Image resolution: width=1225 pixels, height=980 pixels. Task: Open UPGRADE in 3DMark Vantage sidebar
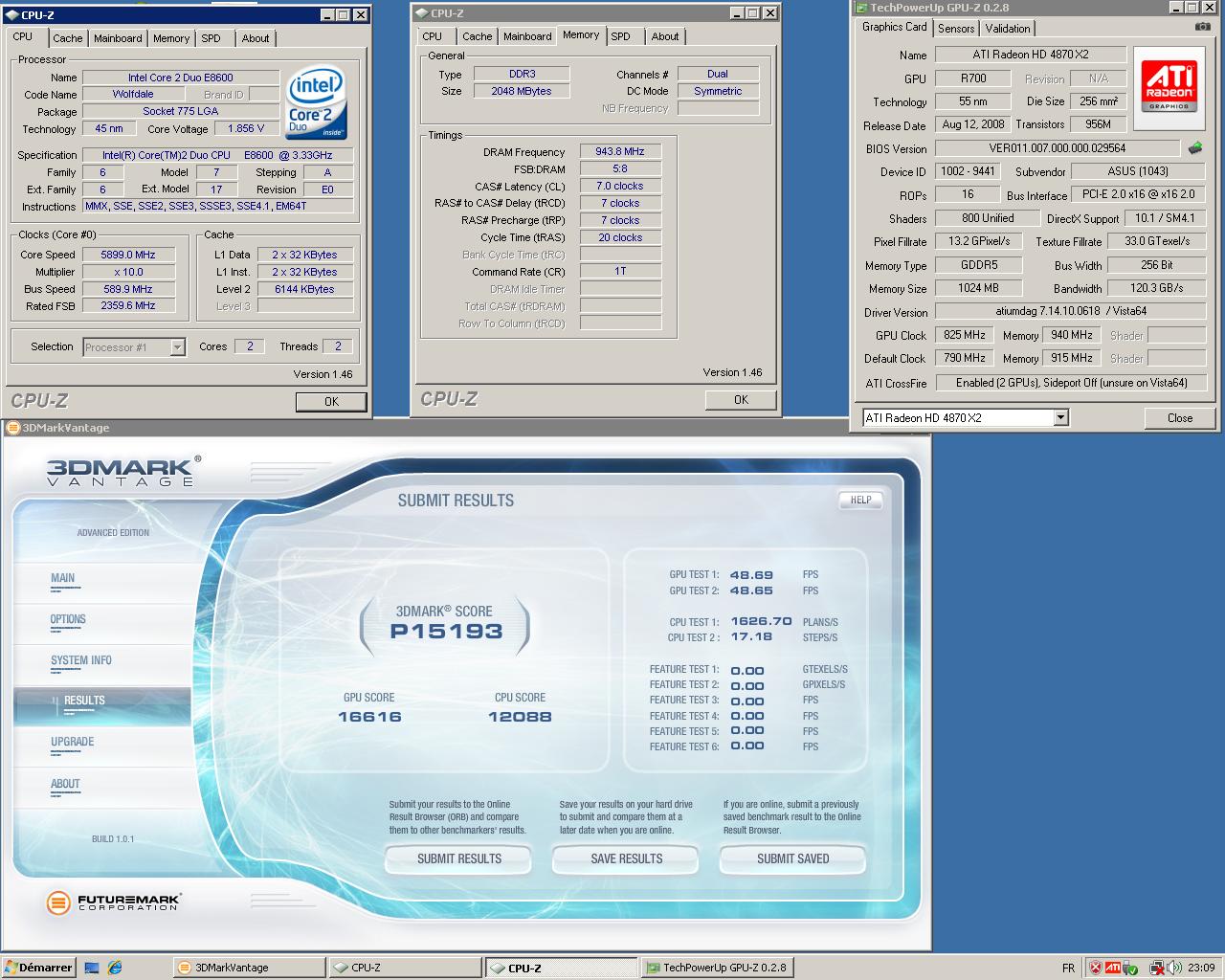pos(73,742)
